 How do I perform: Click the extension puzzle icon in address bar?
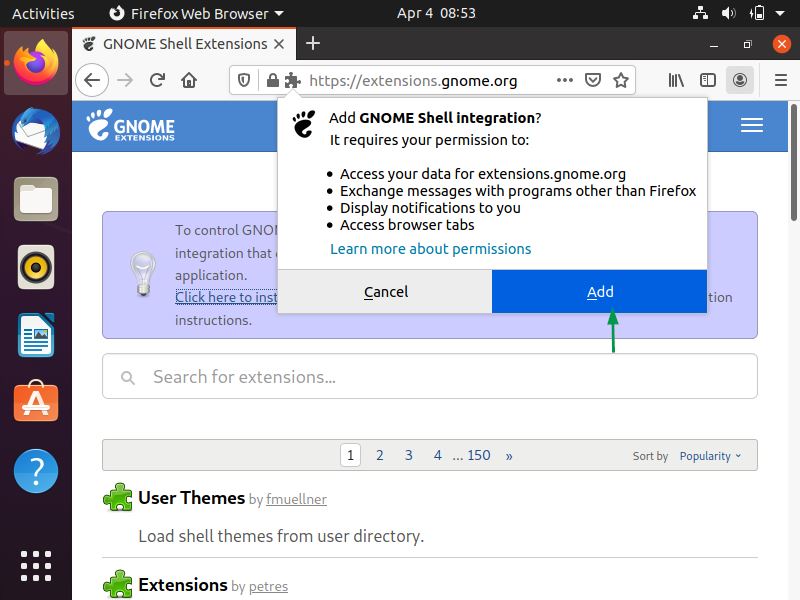(x=292, y=80)
